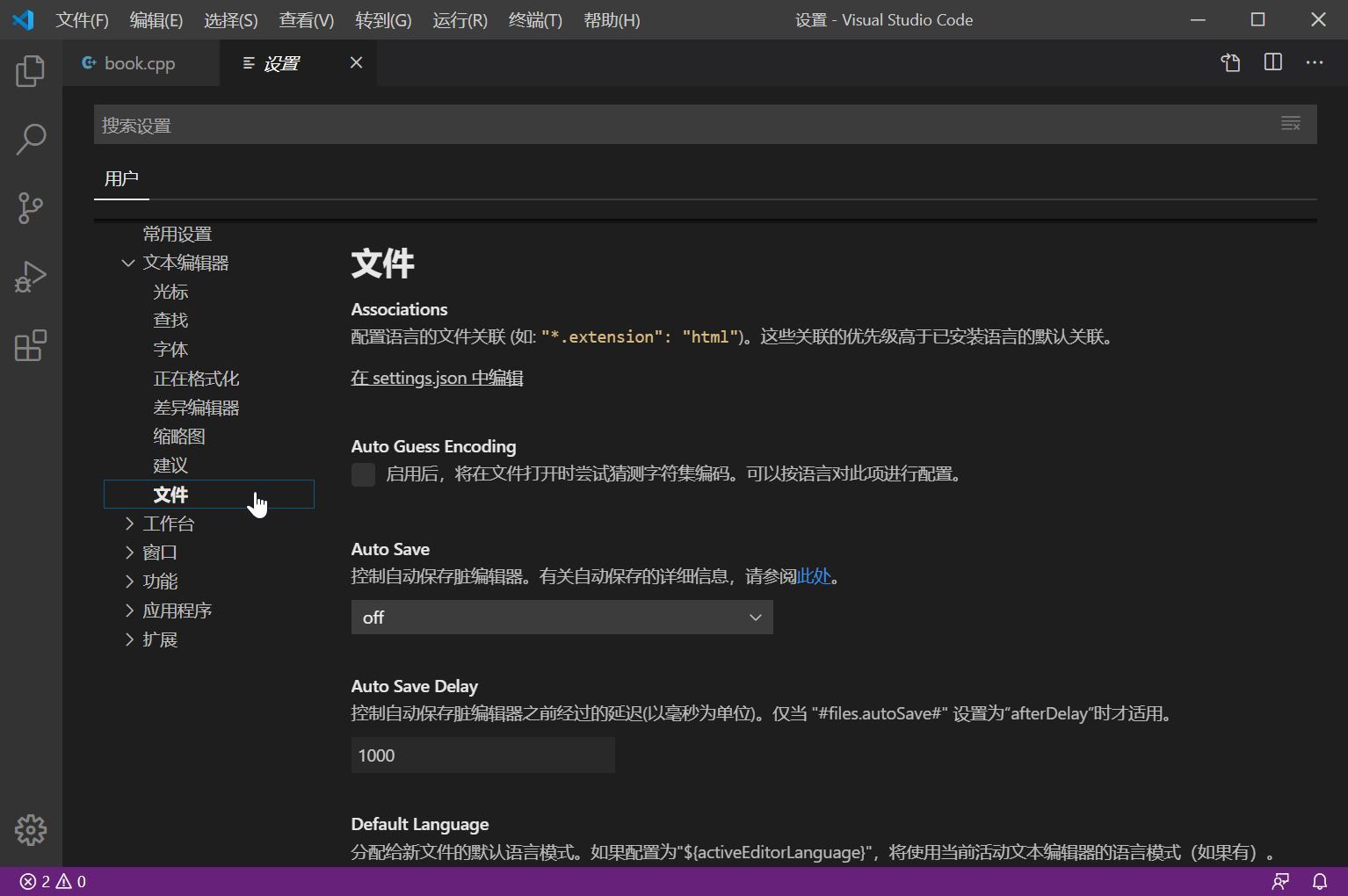Open the 文件(F) menu
This screenshot has width=1348, height=896.
coord(83,20)
